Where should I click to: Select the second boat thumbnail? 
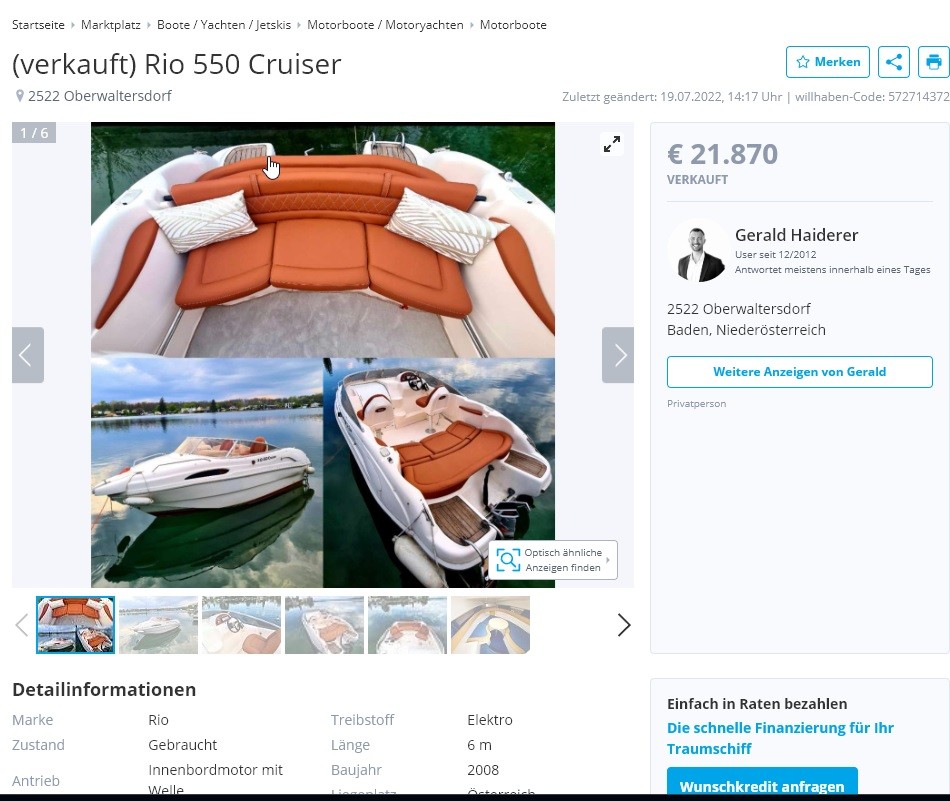(x=159, y=625)
